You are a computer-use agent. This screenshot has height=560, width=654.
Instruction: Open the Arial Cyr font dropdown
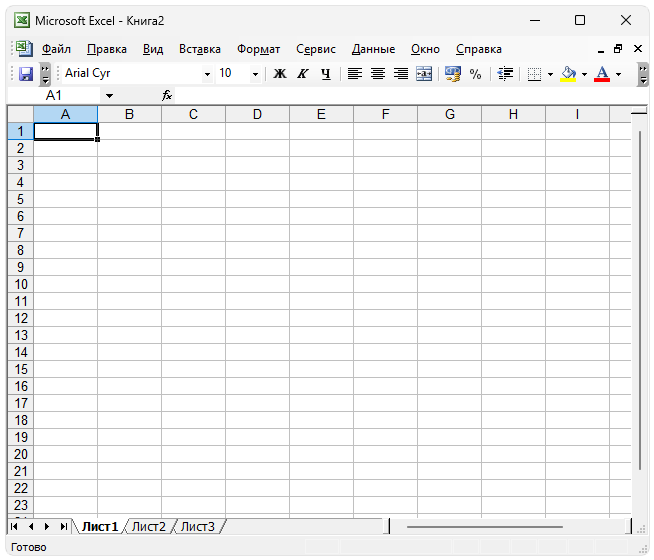pyautogui.click(x=207, y=74)
